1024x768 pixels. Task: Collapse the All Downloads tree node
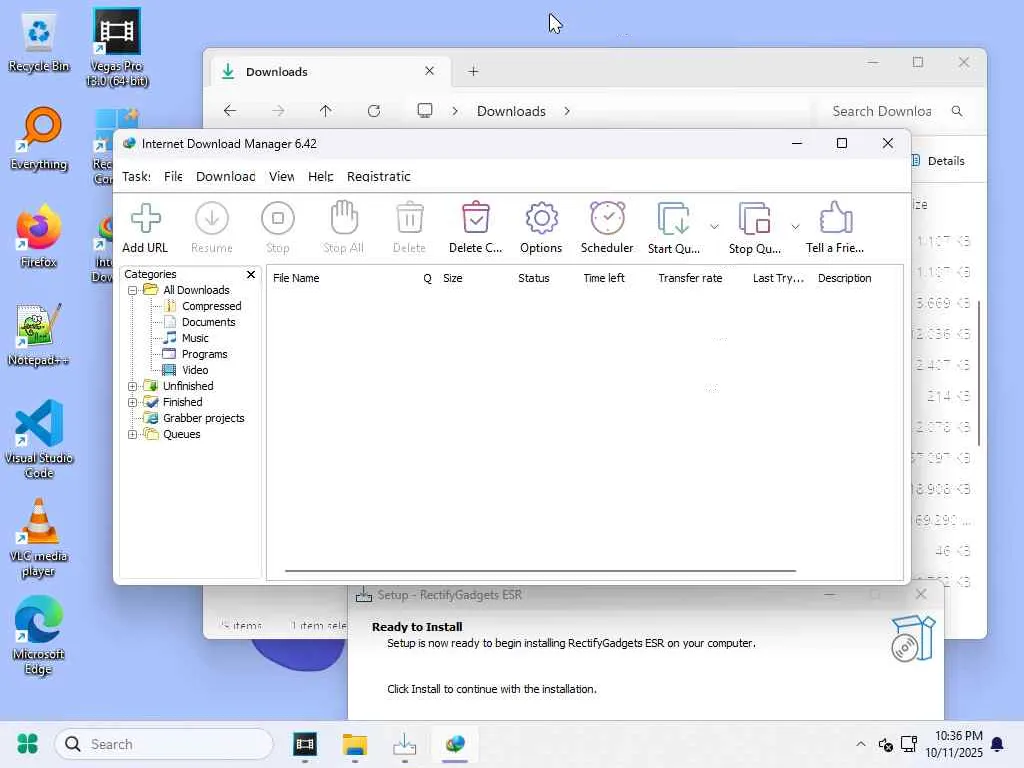pyautogui.click(x=133, y=290)
